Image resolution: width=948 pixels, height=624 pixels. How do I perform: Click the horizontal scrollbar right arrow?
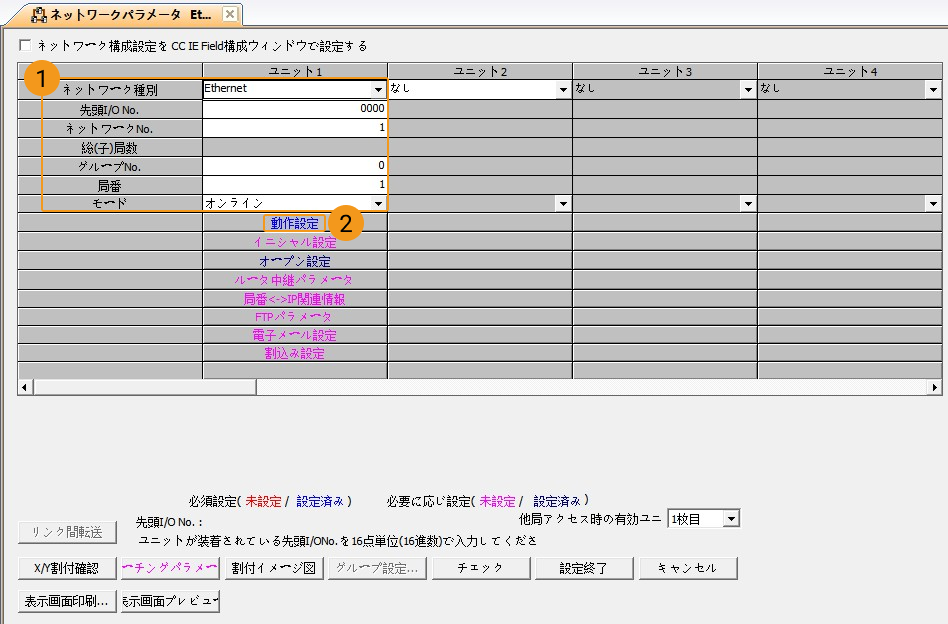935,387
